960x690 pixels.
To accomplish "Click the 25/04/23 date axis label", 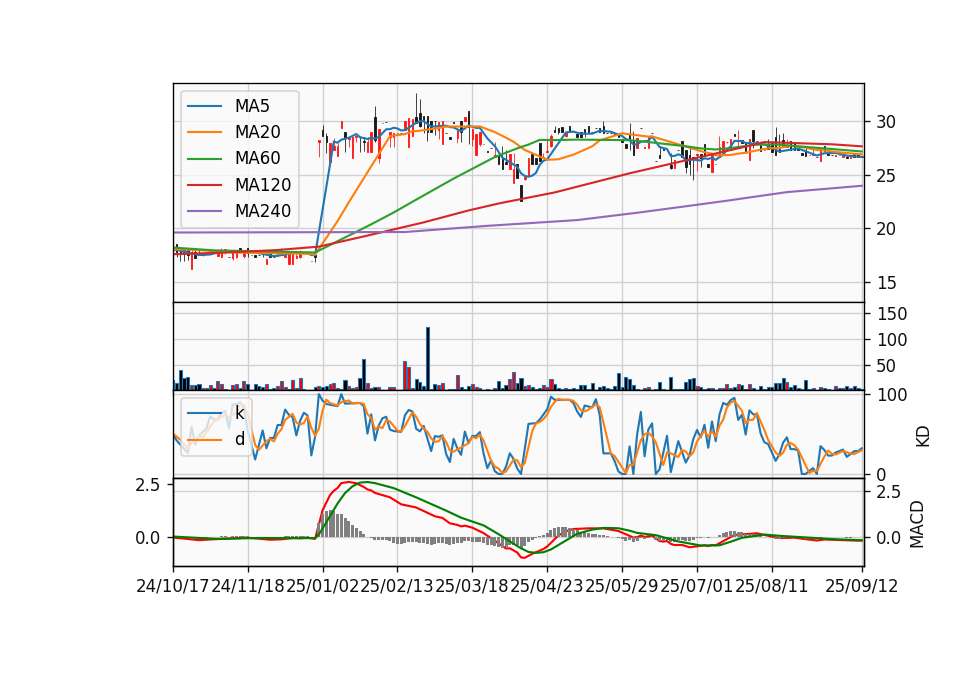I will 547,586.
